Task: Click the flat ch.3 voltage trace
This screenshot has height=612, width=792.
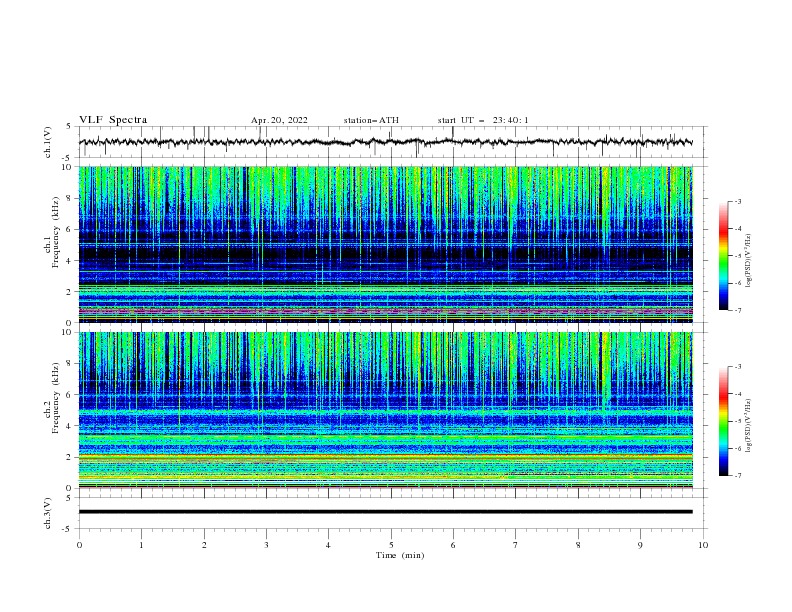Action: point(385,512)
